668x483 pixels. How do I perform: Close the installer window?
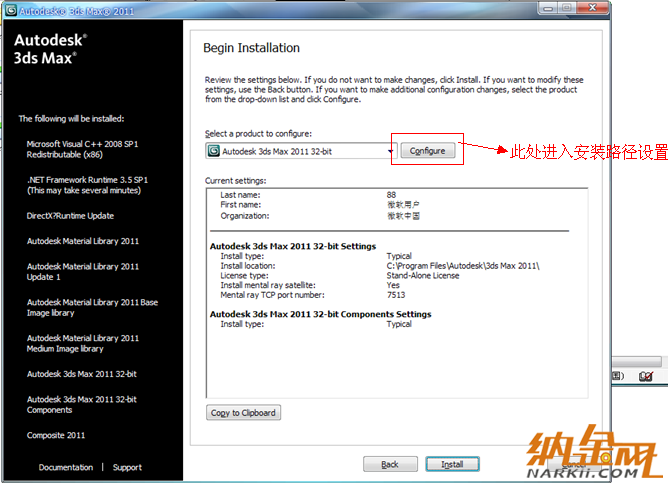point(593,8)
